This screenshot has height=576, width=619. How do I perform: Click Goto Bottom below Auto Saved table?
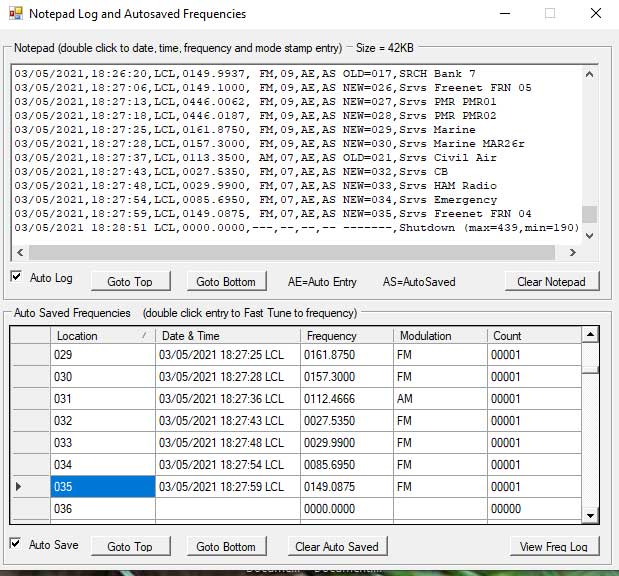(x=226, y=546)
